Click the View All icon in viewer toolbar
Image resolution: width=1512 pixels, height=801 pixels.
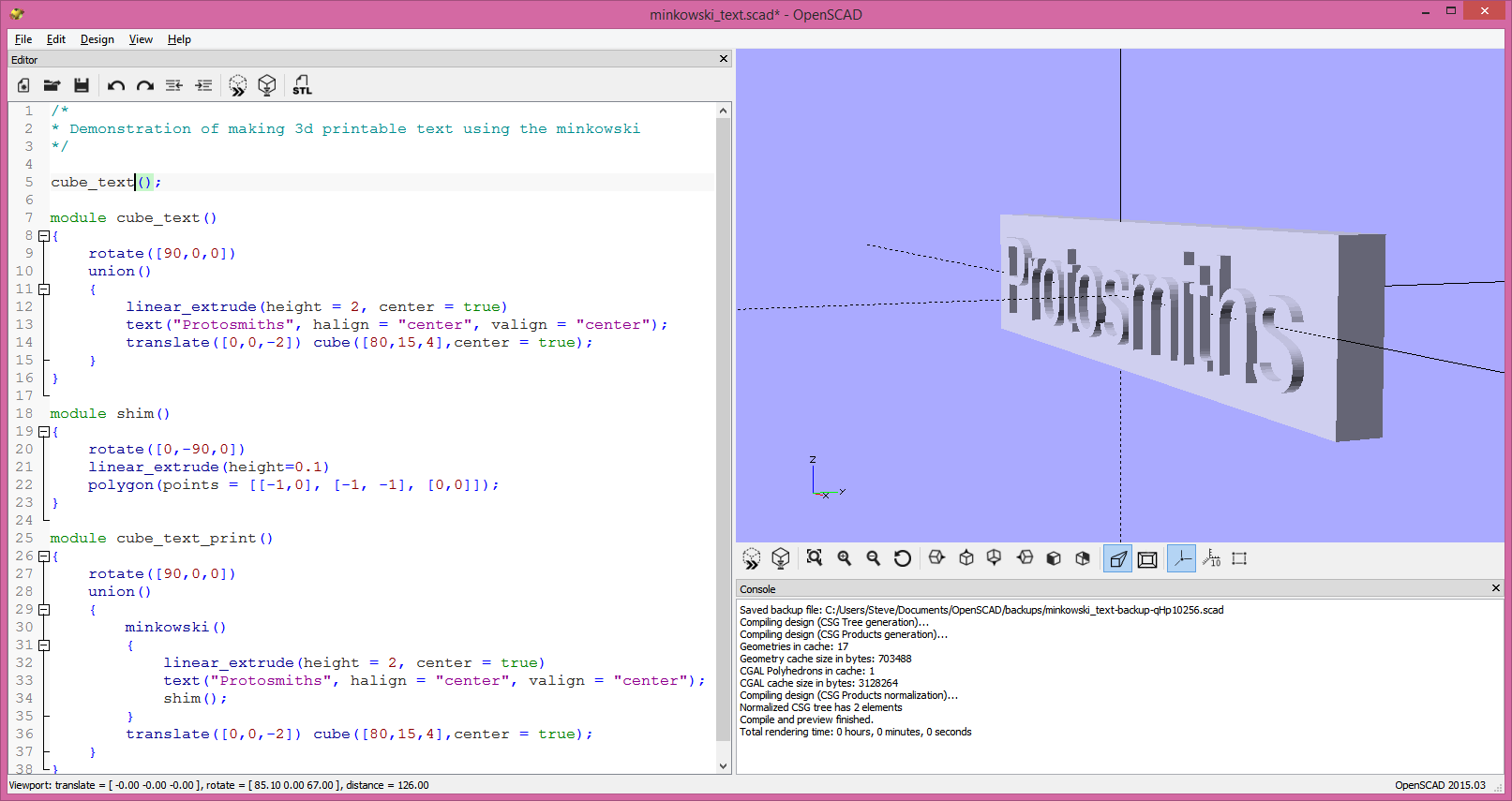[x=815, y=558]
